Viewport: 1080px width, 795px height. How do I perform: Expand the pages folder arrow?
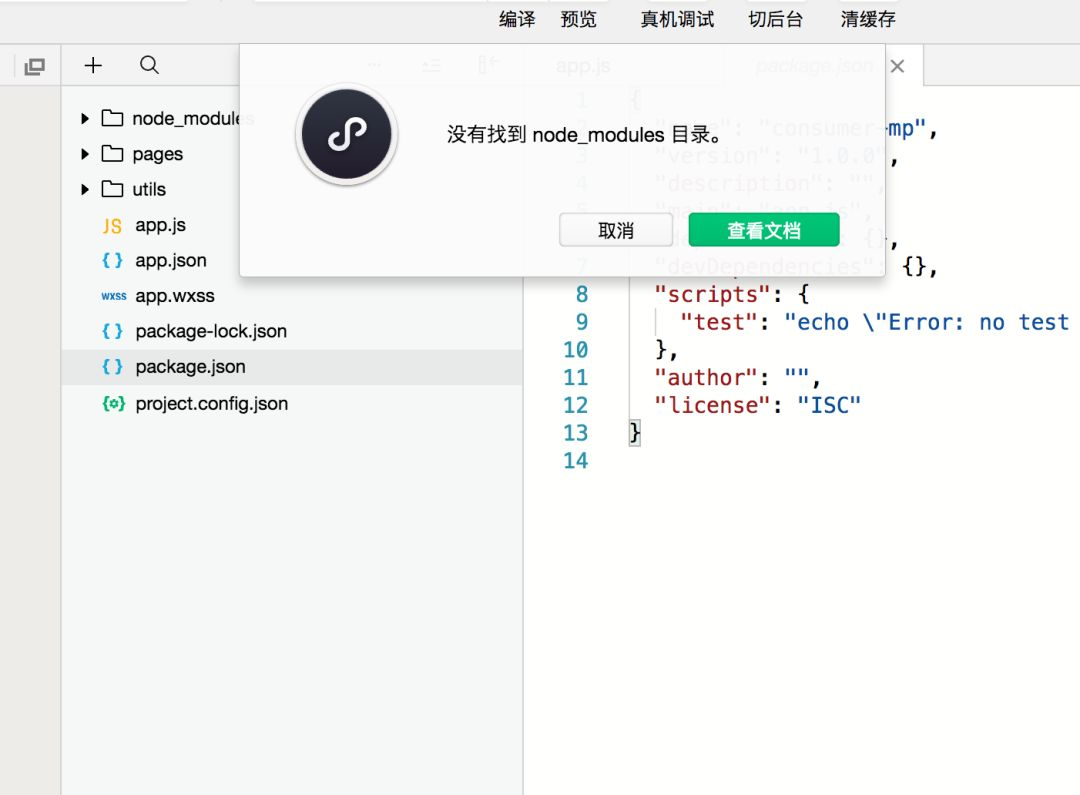point(85,154)
